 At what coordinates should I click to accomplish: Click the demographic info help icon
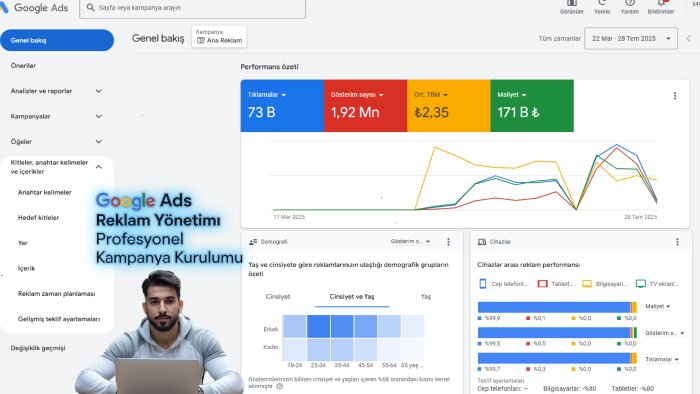(x=279, y=386)
